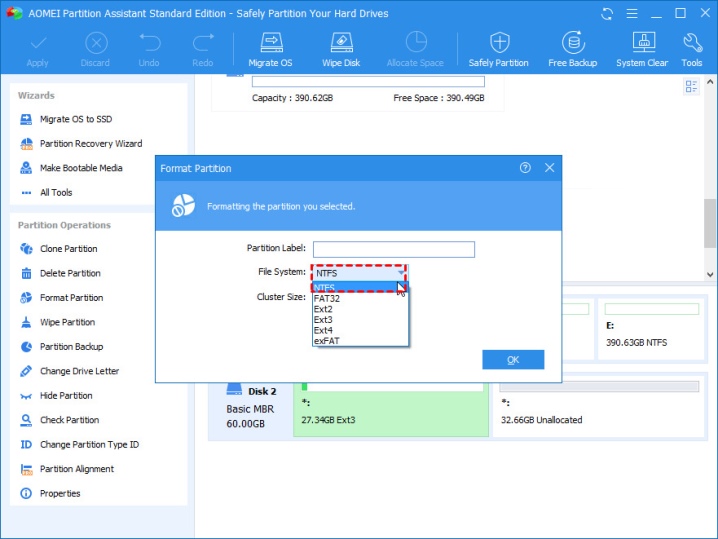Viewport: 718px width, 539px height.
Task: Click the E: partition usage bar
Action: pyautogui.click(x=652, y=309)
